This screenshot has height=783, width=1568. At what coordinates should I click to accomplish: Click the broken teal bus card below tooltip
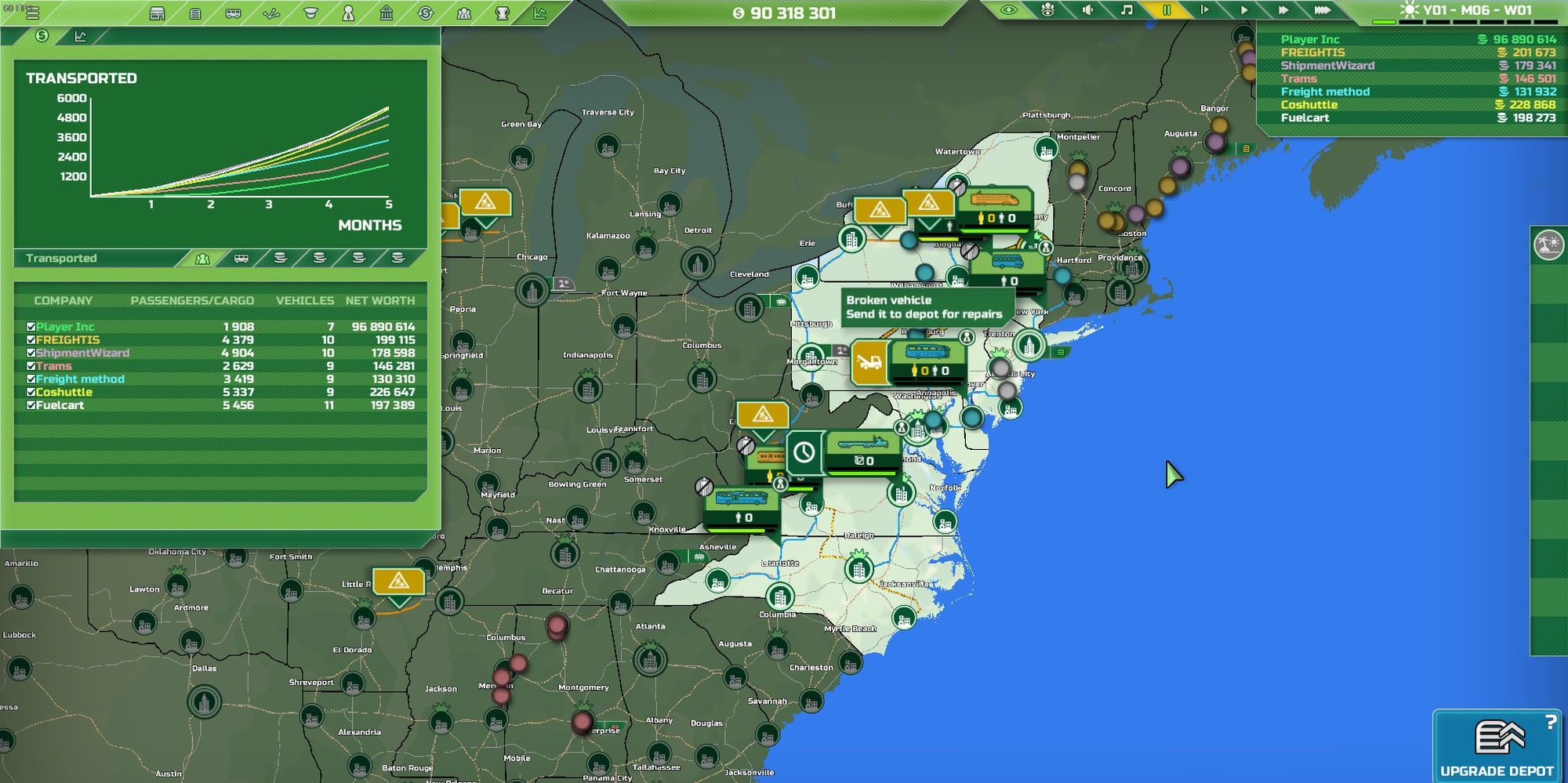pyautogui.click(x=927, y=362)
